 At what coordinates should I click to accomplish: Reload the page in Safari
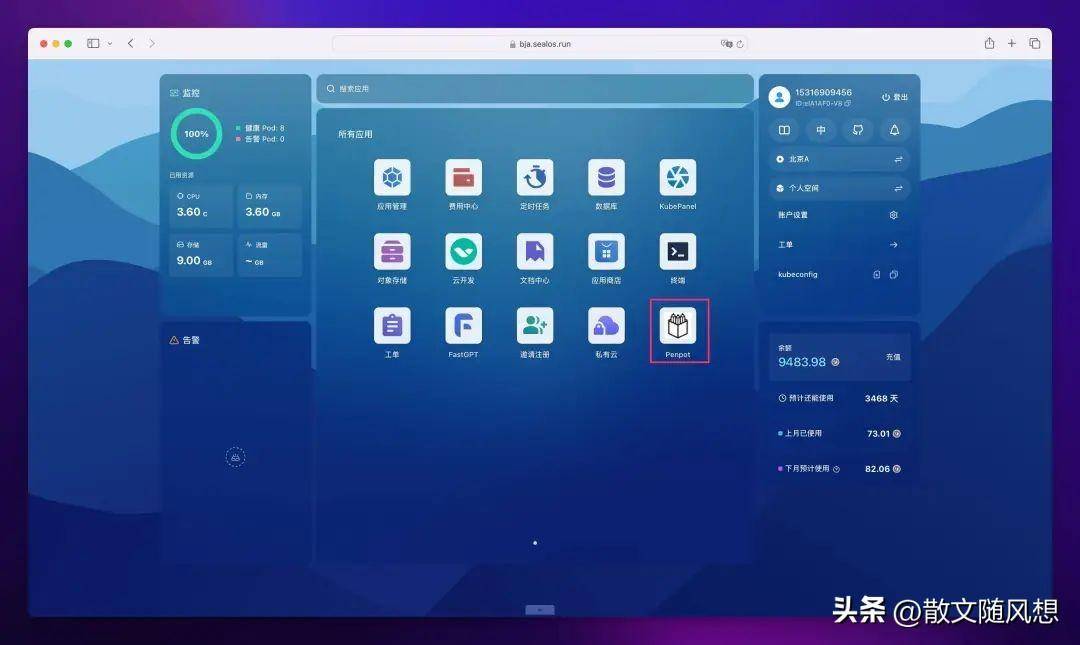coord(740,44)
